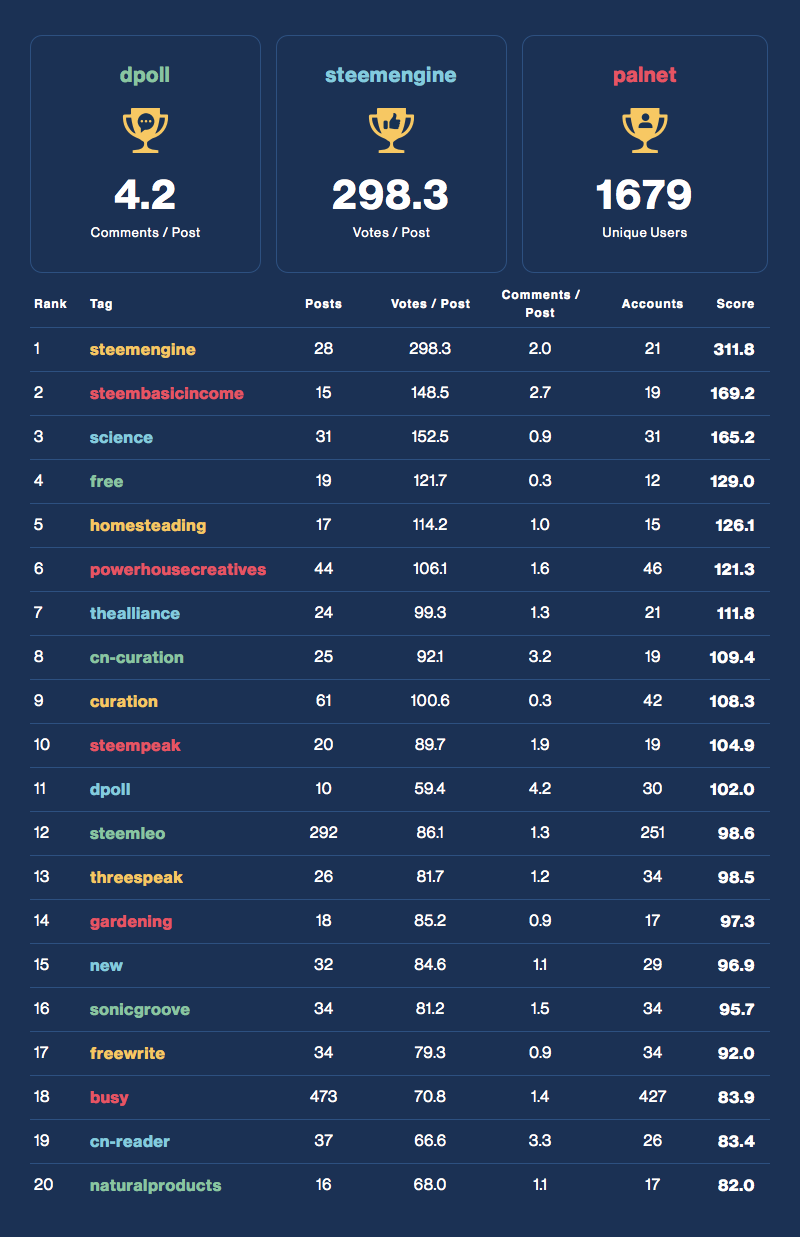Select rank number 20
Screen dimensions: 800x1237
43,1185
